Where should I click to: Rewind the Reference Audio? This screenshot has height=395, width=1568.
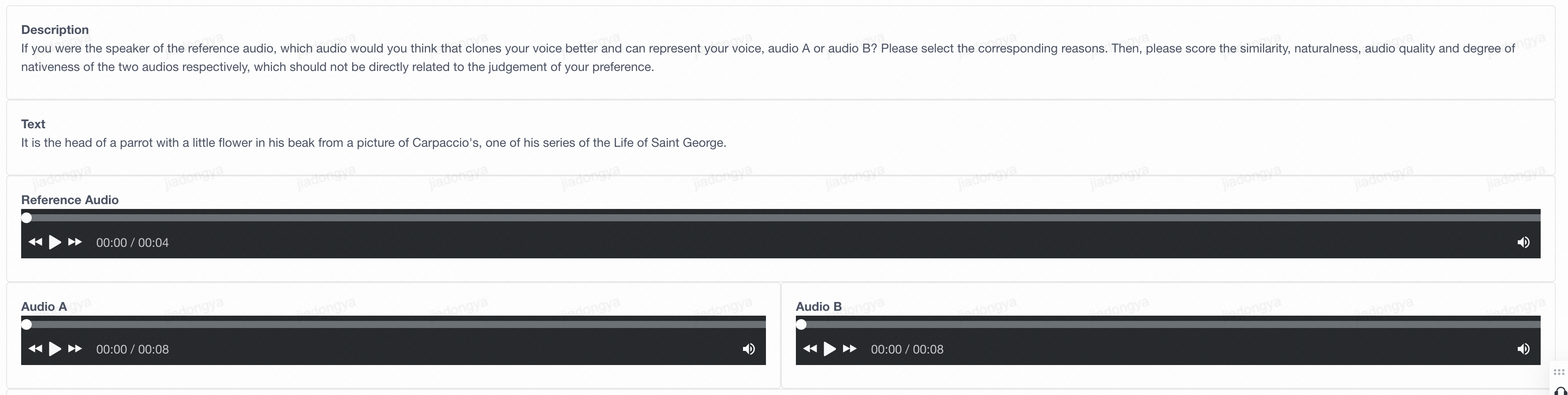click(x=35, y=242)
